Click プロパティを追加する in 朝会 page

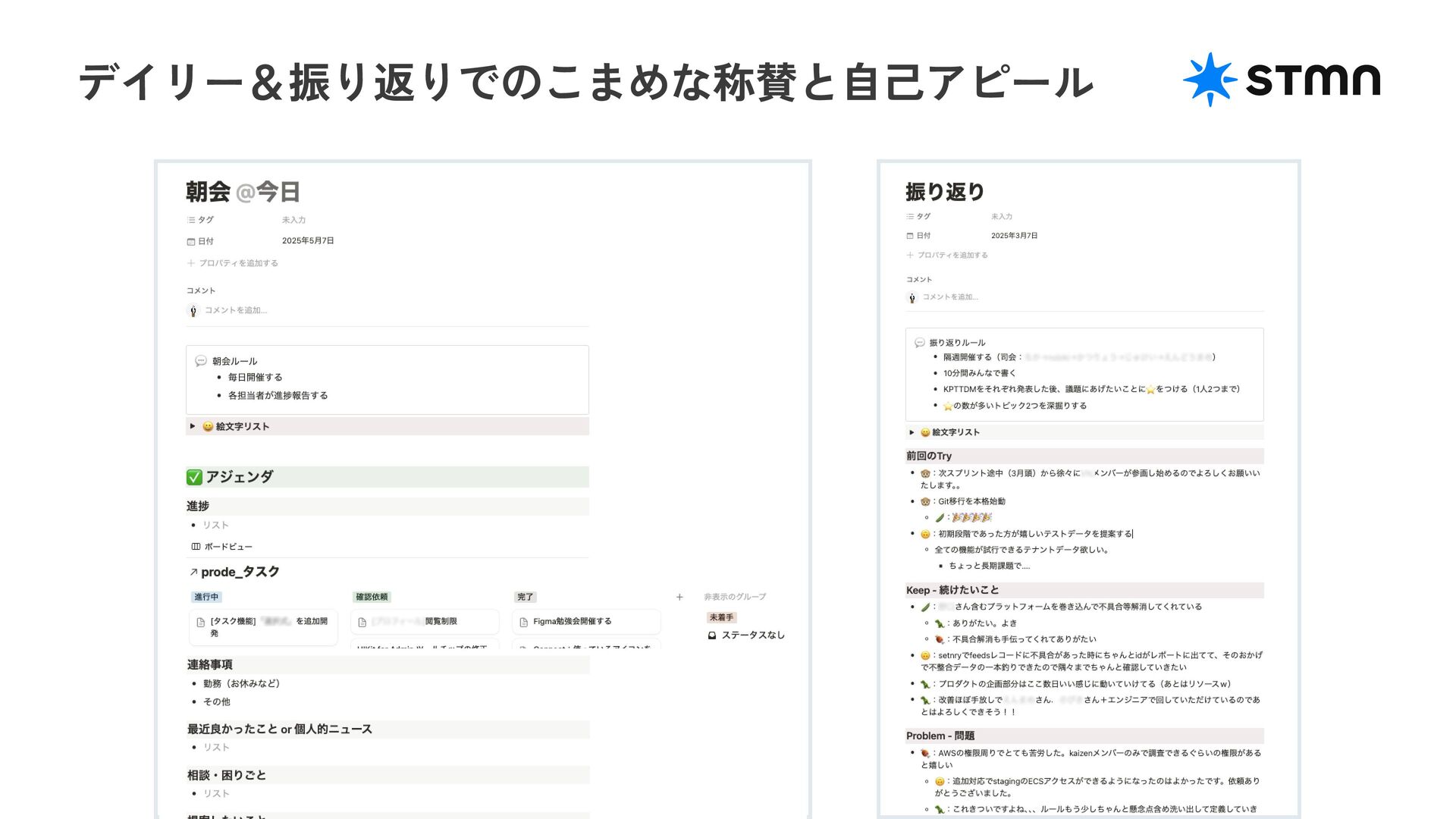pos(238,263)
